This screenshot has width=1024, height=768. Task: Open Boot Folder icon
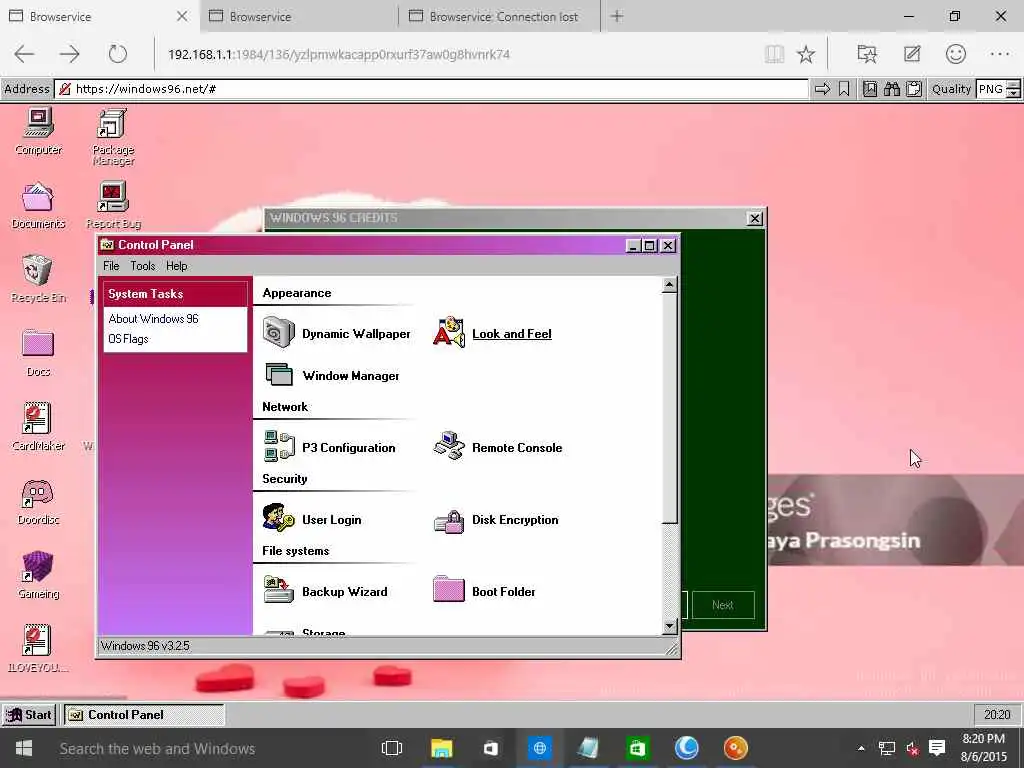pos(449,590)
